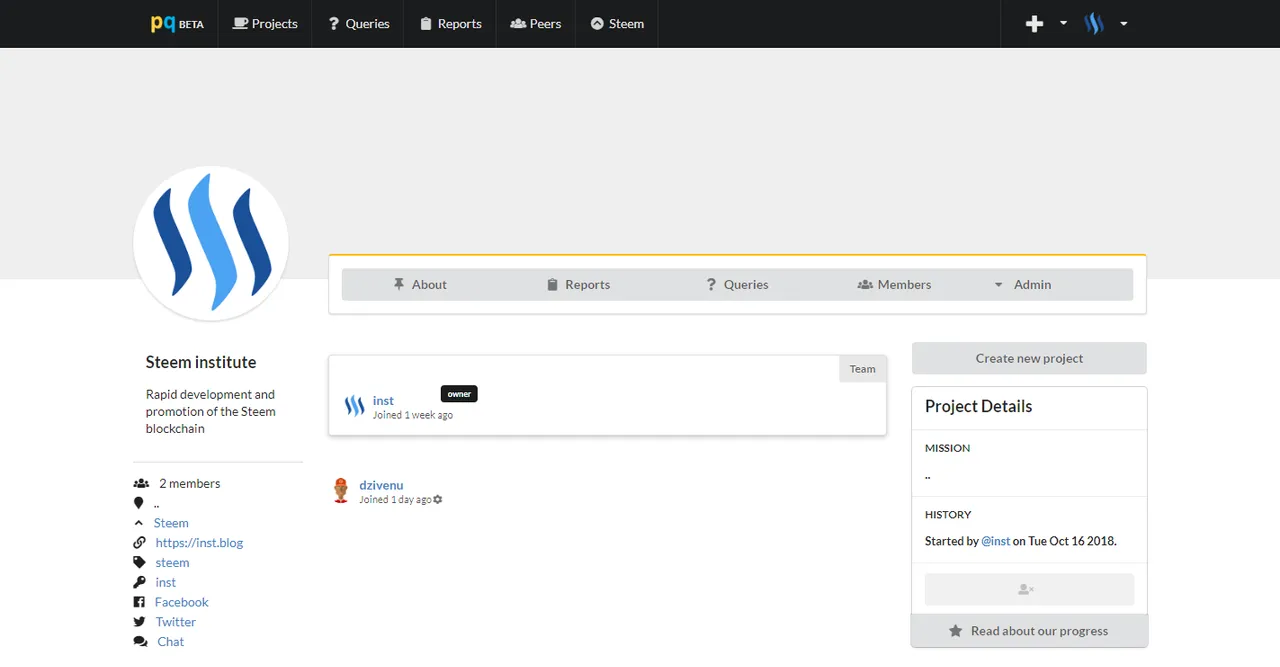Viewport: 1280px width, 667px height.
Task: Open the Facebook link
Action: (x=182, y=602)
